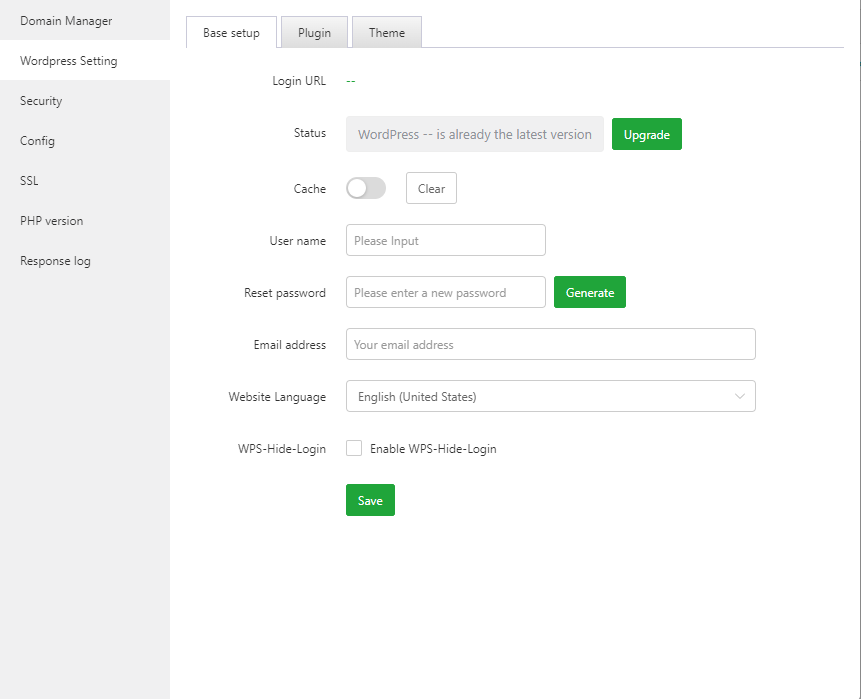Screen dimensions: 861x699
Task: Click the User name input field
Action: pyautogui.click(x=445, y=241)
